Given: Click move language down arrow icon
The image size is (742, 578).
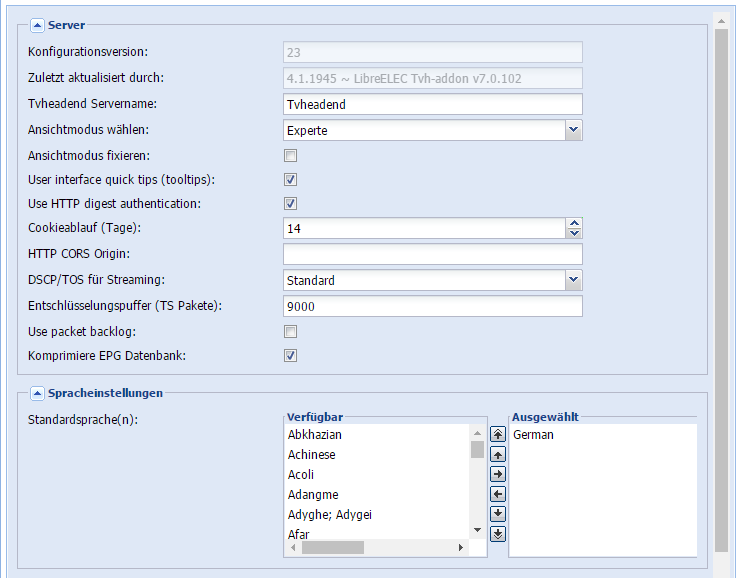Looking at the screenshot, I should (497, 514).
